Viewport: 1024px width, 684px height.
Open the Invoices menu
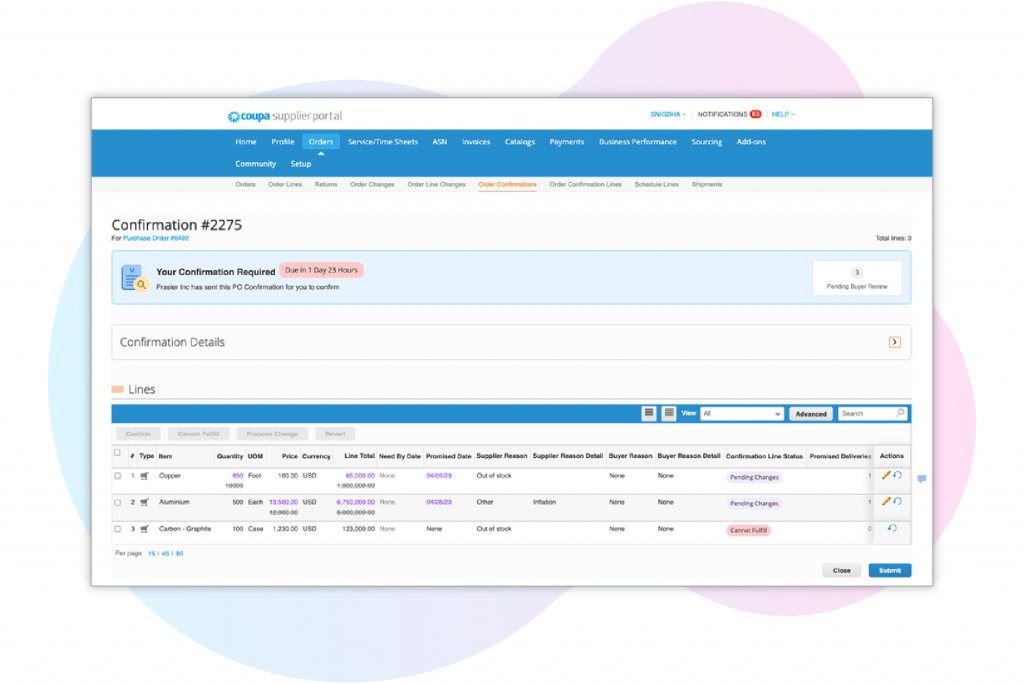pos(476,142)
